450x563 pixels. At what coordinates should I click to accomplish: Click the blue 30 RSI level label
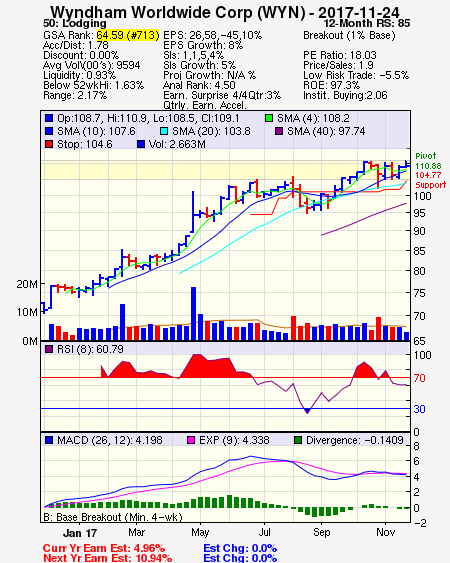pyautogui.click(x=419, y=409)
